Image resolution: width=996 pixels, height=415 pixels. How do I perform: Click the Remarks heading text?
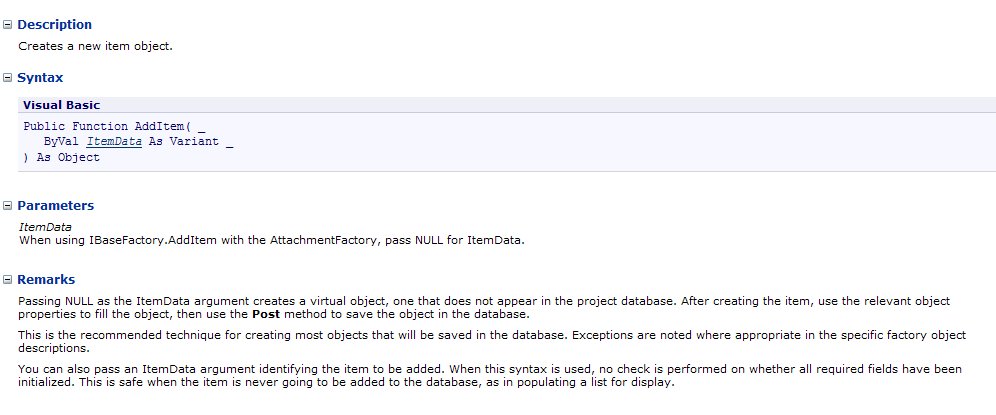[46, 280]
